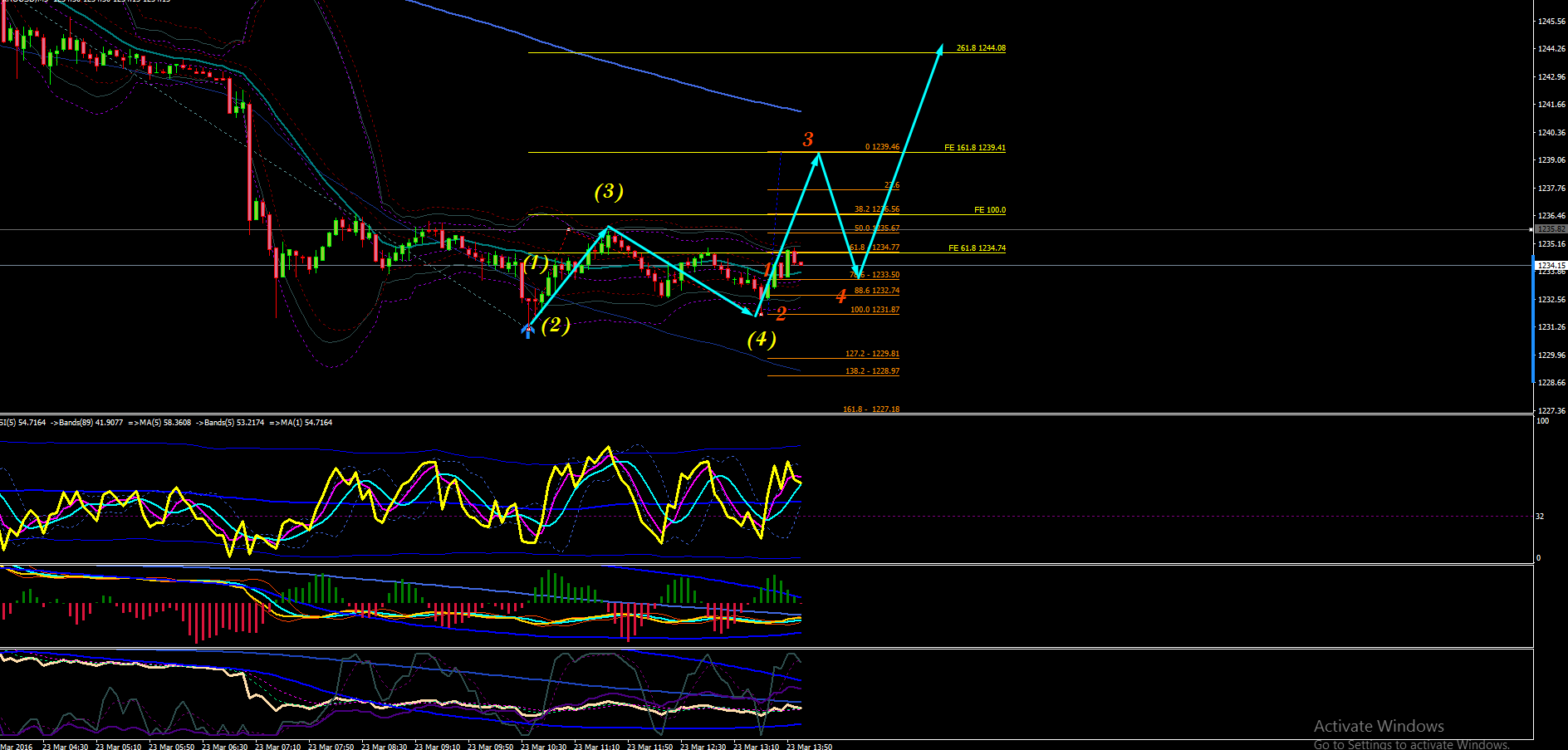1568x750 pixels.
Task: Select the 1232.56 price scale value
Action: 1551,300
